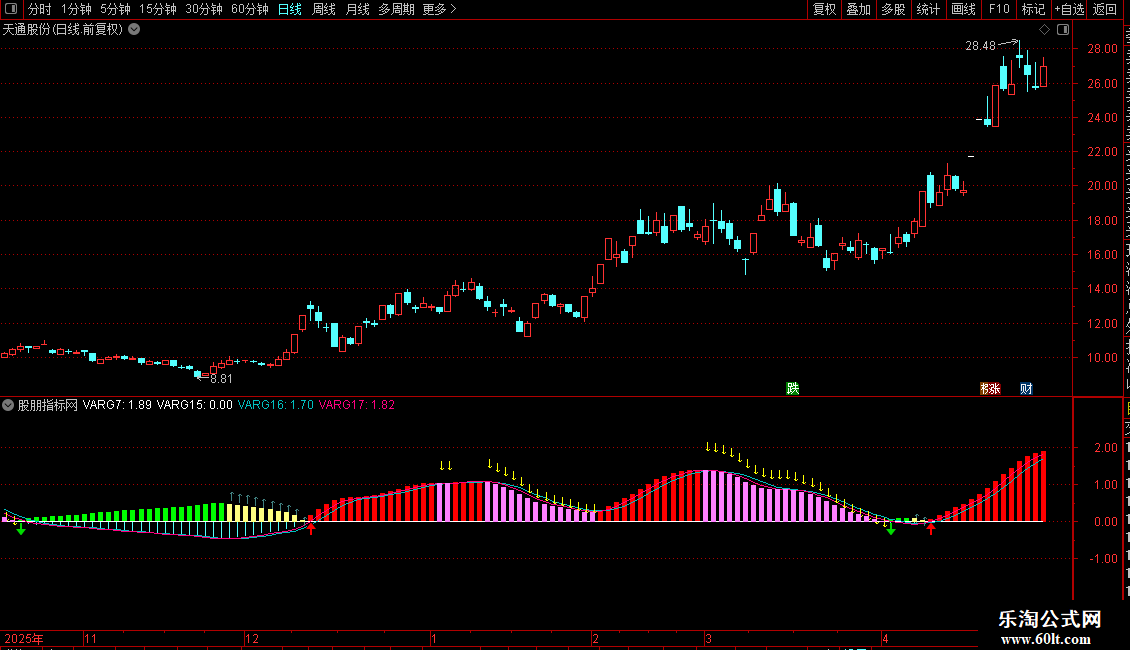Viewport: 1130px width, 650px height.
Task: Open the 复权 adjustment menu
Action: [824, 9]
